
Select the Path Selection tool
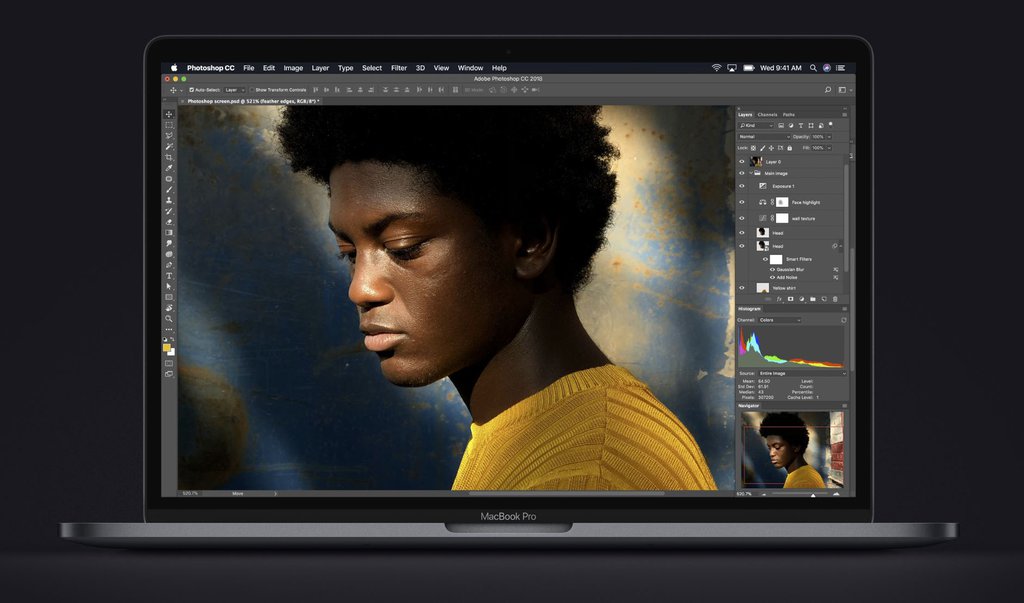point(169,286)
